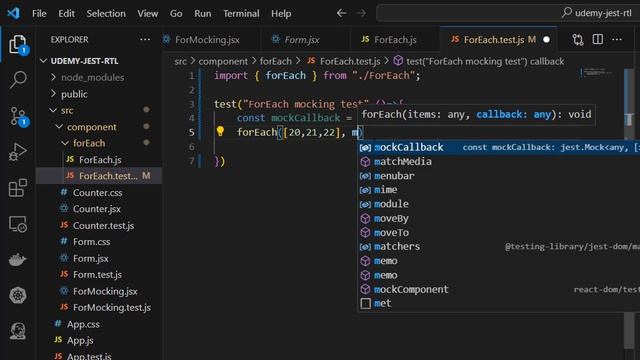Click the udemy-jest-rtl command center search box

[x=508, y=13]
